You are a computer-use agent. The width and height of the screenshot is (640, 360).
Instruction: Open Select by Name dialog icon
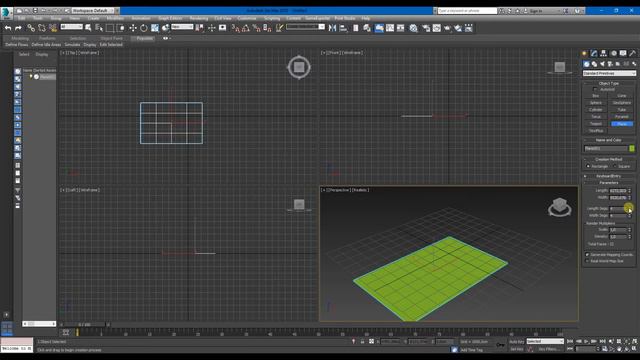point(99,28)
